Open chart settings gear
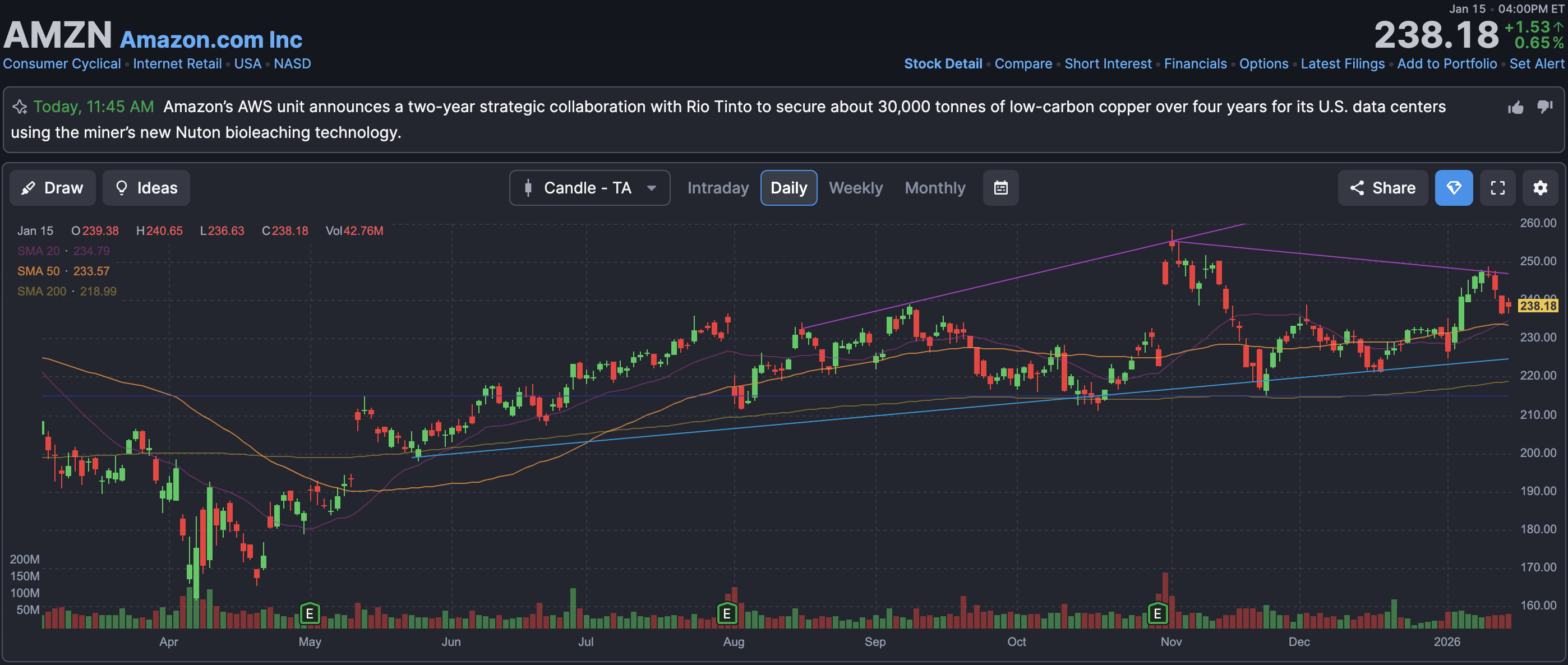Viewport: 1568px width, 665px height. point(1539,188)
